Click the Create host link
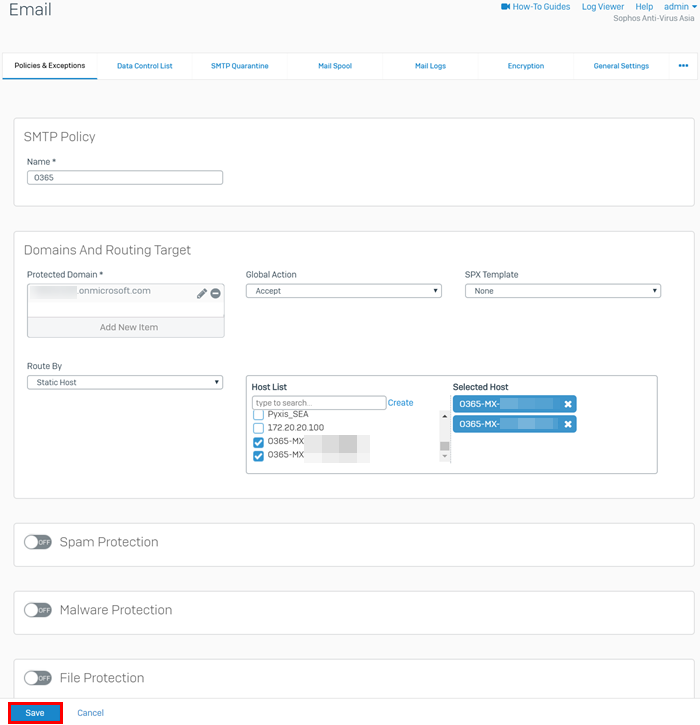This screenshot has height=725, width=700. [400, 403]
